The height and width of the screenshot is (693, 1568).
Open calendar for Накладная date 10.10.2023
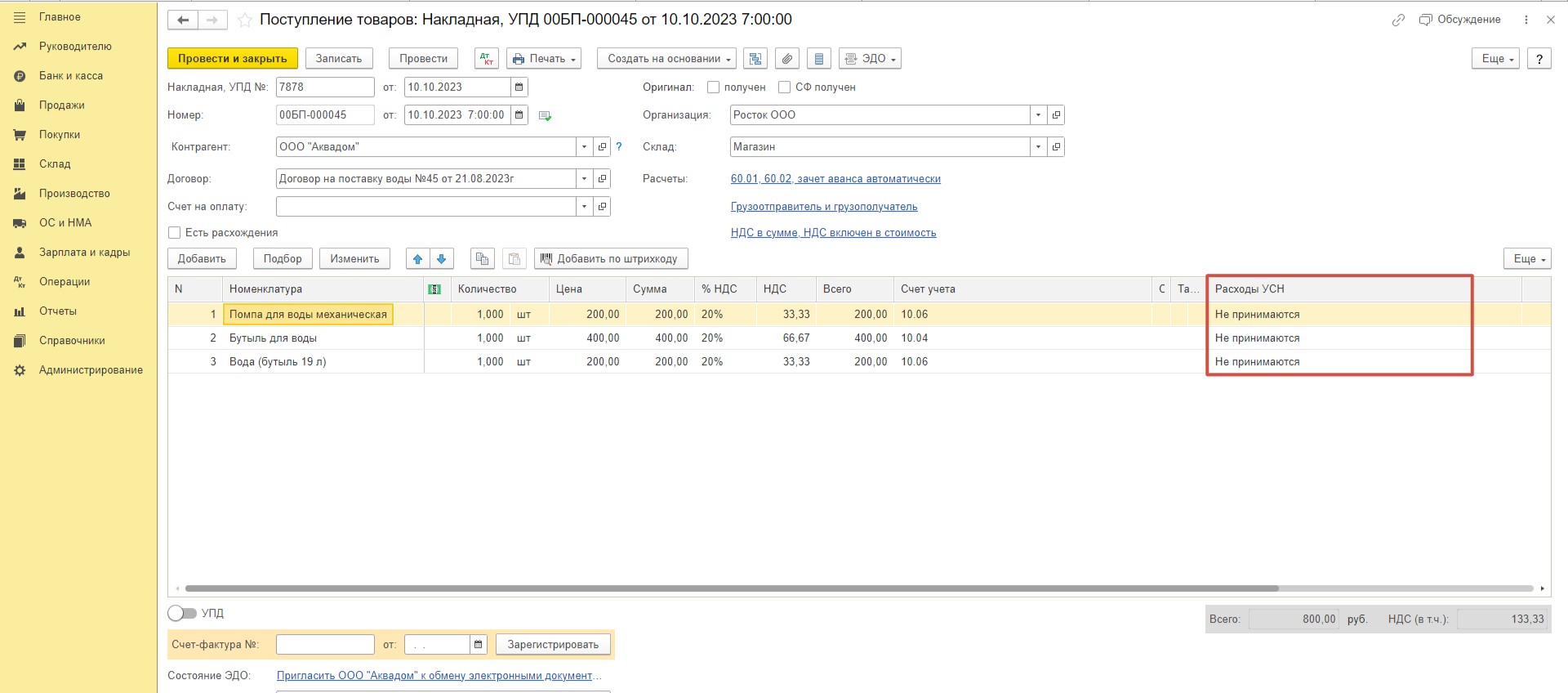519,87
